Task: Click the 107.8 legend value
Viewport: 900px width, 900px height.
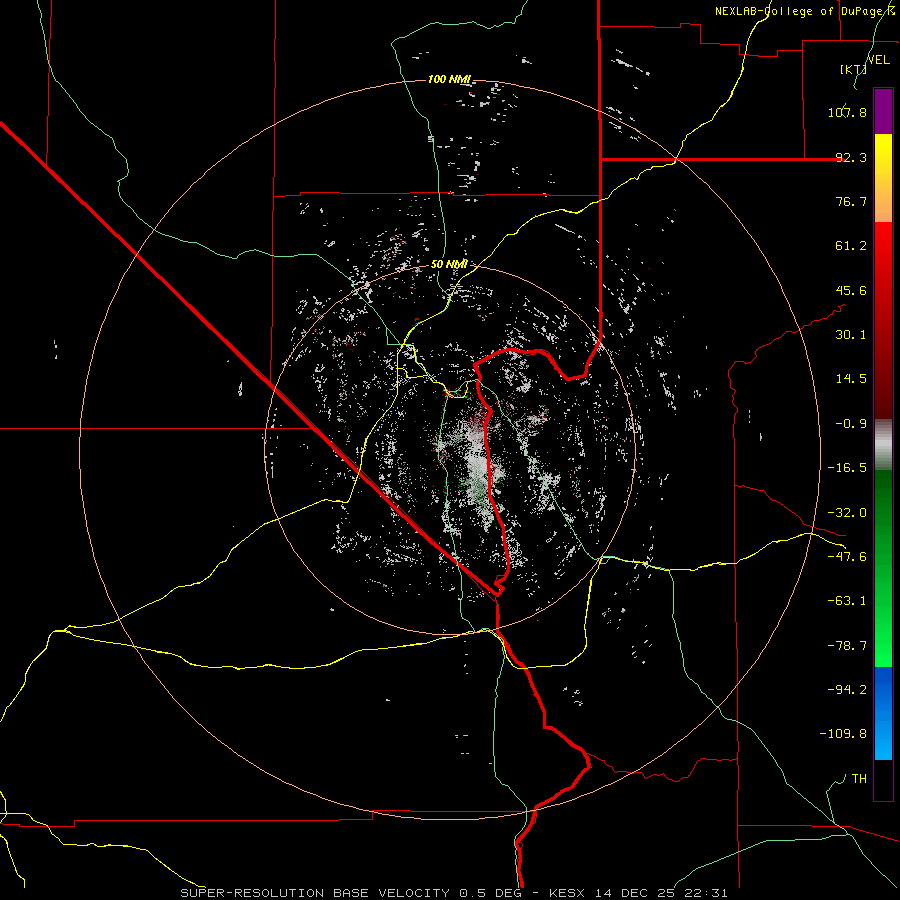Action: click(847, 112)
